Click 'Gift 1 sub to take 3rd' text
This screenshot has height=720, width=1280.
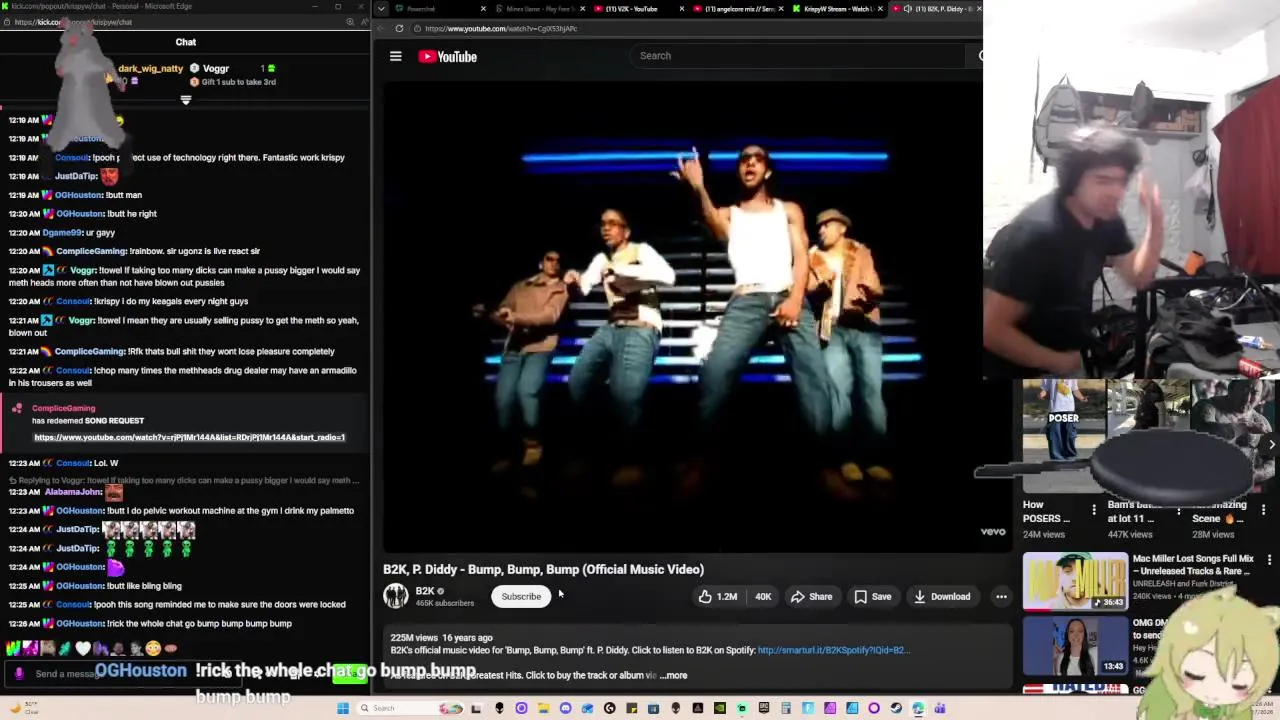[x=238, y=82]
